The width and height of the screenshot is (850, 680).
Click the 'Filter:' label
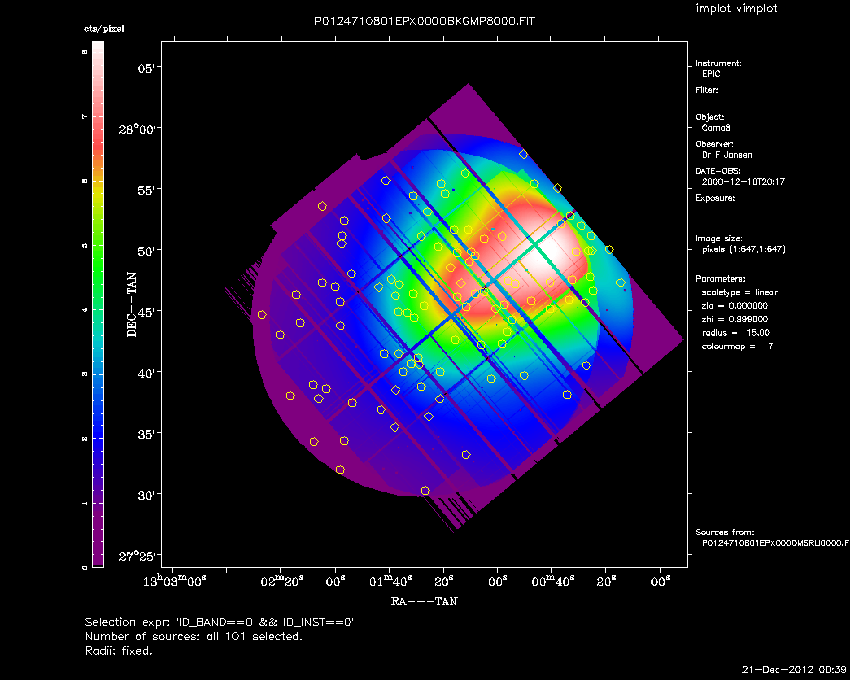click(x=707, y=90)
